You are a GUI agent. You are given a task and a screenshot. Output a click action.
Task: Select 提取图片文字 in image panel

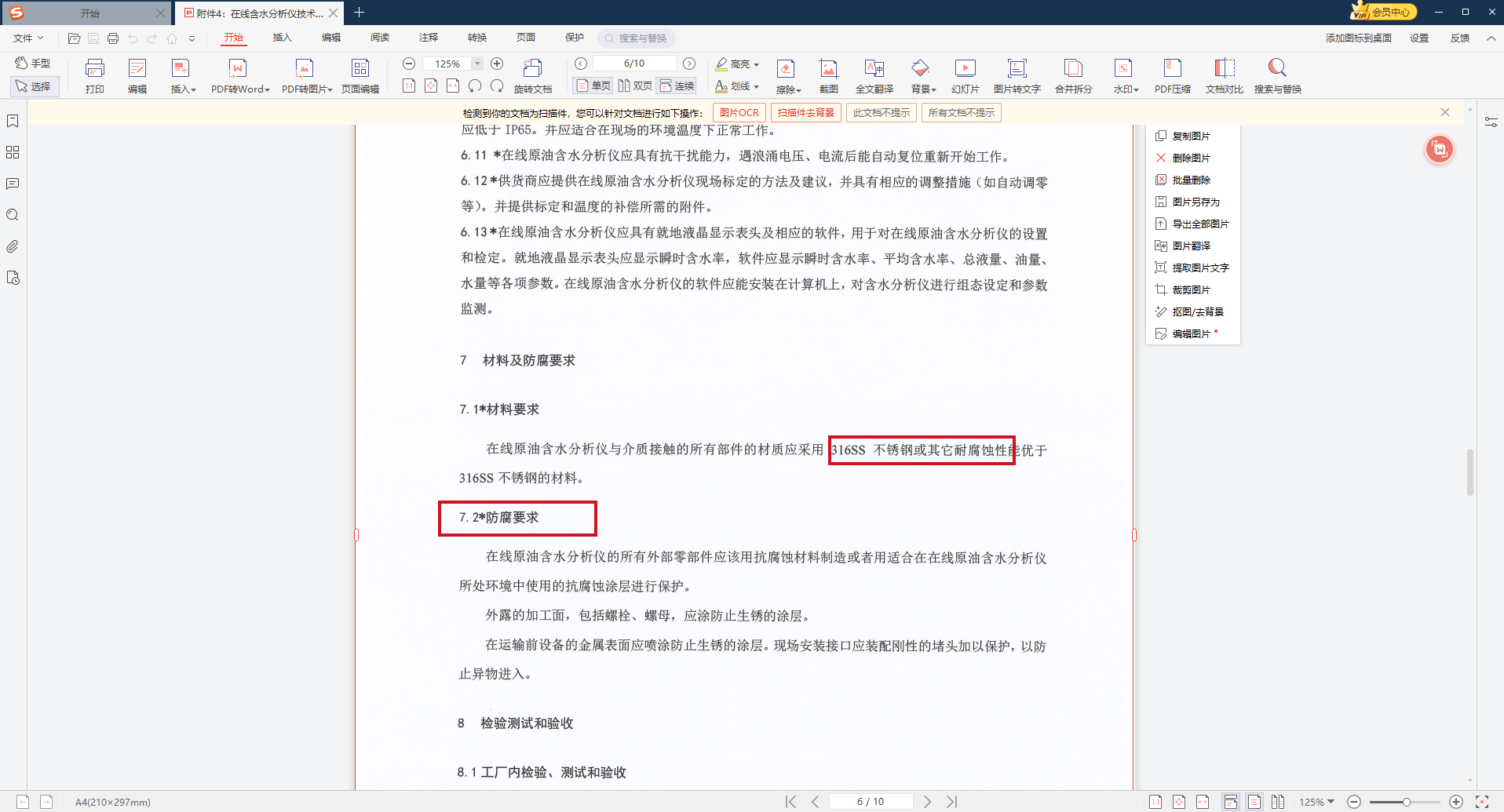point(1192,268)
